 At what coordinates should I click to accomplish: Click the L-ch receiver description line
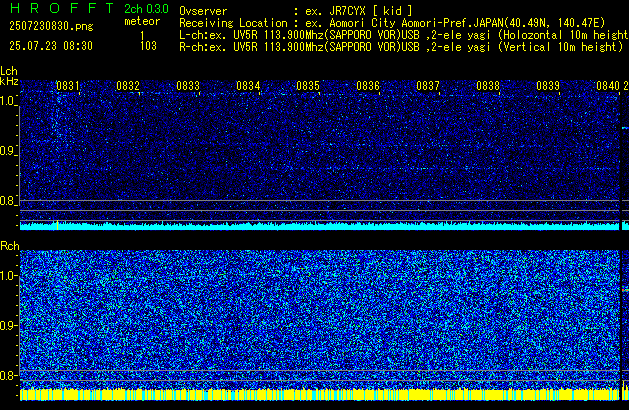pyautogui.click(x=404, y=35)
